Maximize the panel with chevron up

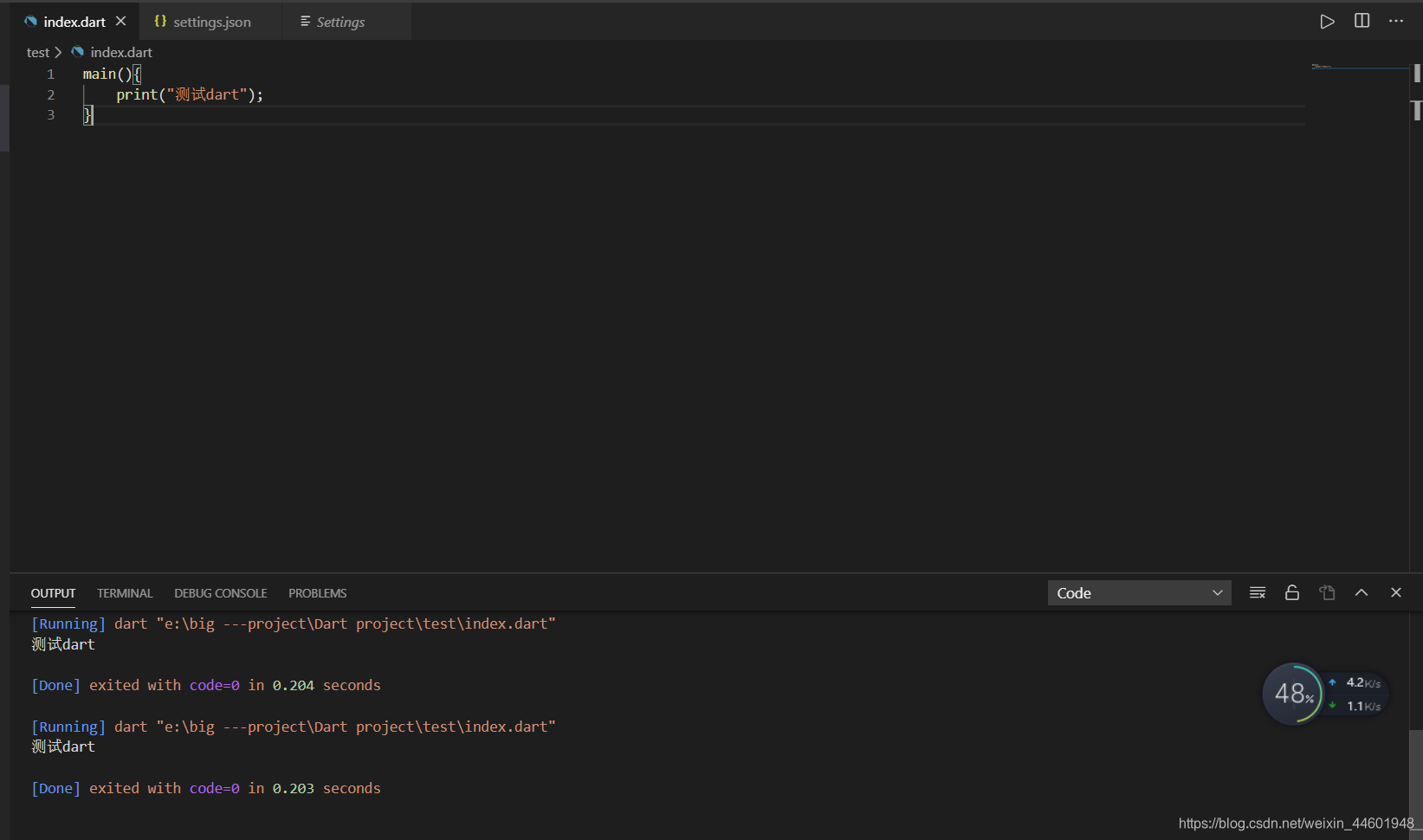pos(1362,593)
